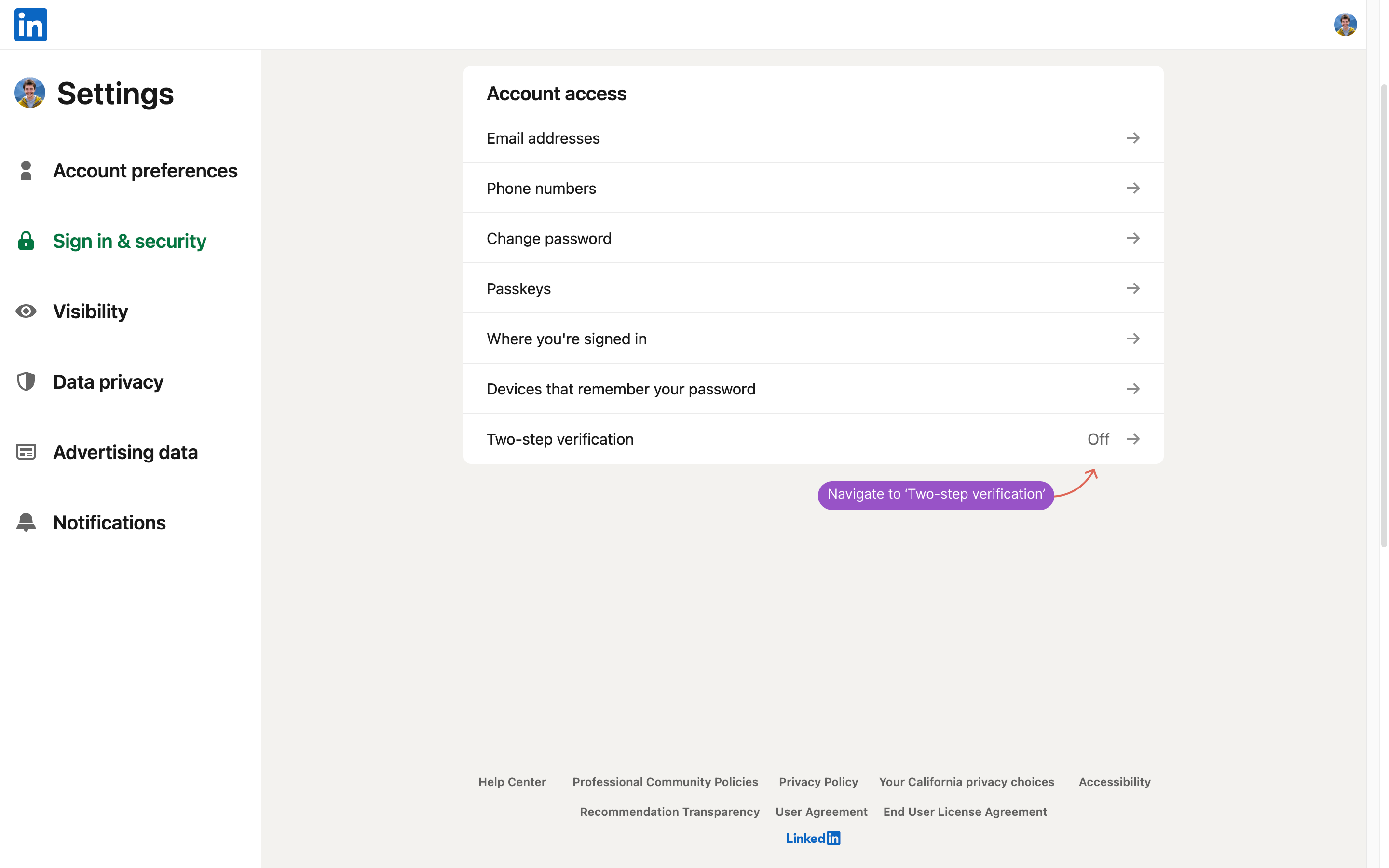
Task: Open your profile avatar menu top right
Action: [x=1346, y=24]
